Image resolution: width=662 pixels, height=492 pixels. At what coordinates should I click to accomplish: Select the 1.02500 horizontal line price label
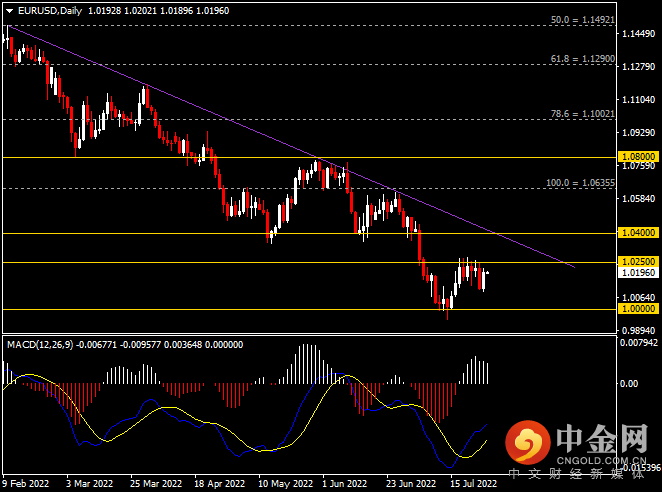pos(639,262)
